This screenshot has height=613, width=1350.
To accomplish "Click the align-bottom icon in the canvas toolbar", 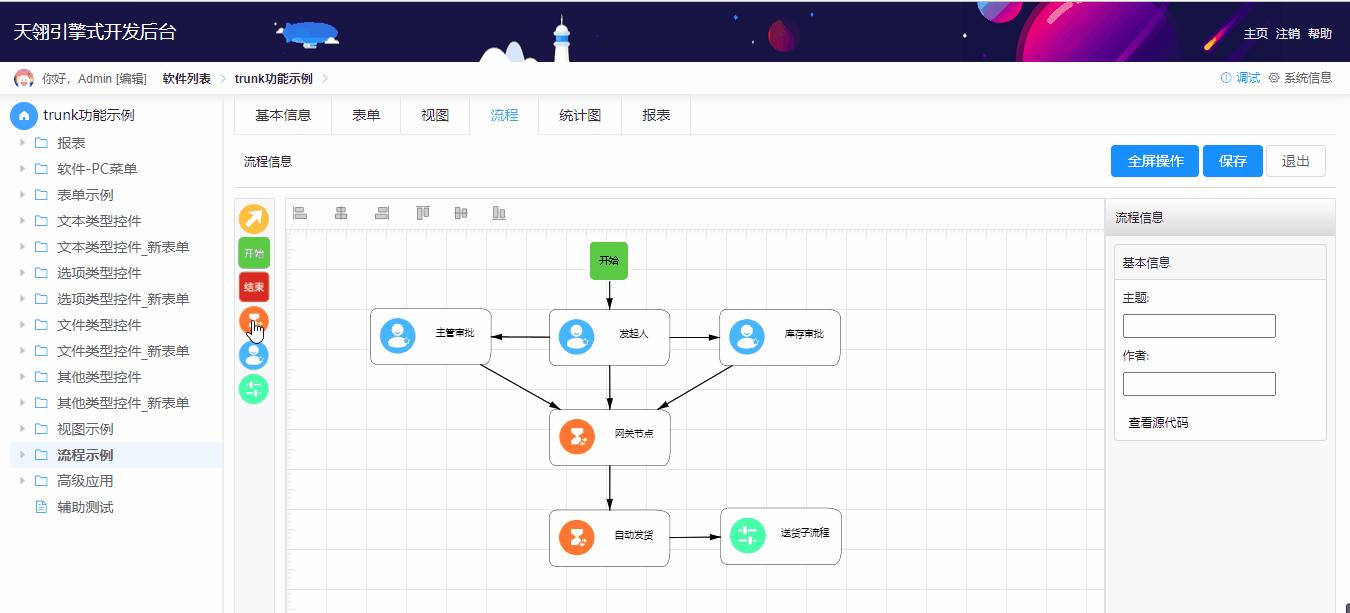I will pyautogui.click(x=498, y=212).
